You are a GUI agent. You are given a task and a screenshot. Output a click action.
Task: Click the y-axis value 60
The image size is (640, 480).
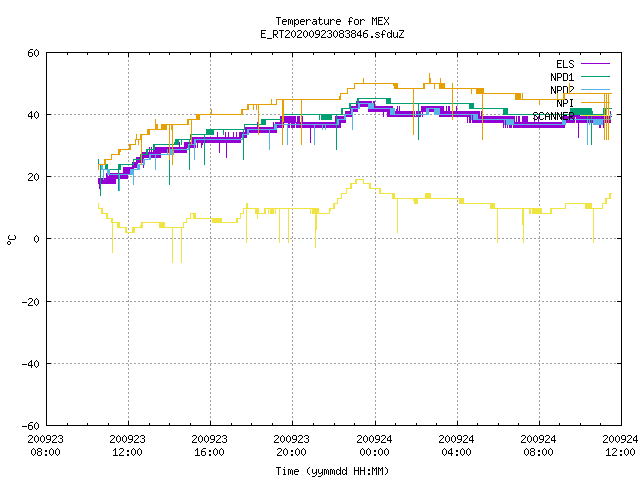click(33, 53)
